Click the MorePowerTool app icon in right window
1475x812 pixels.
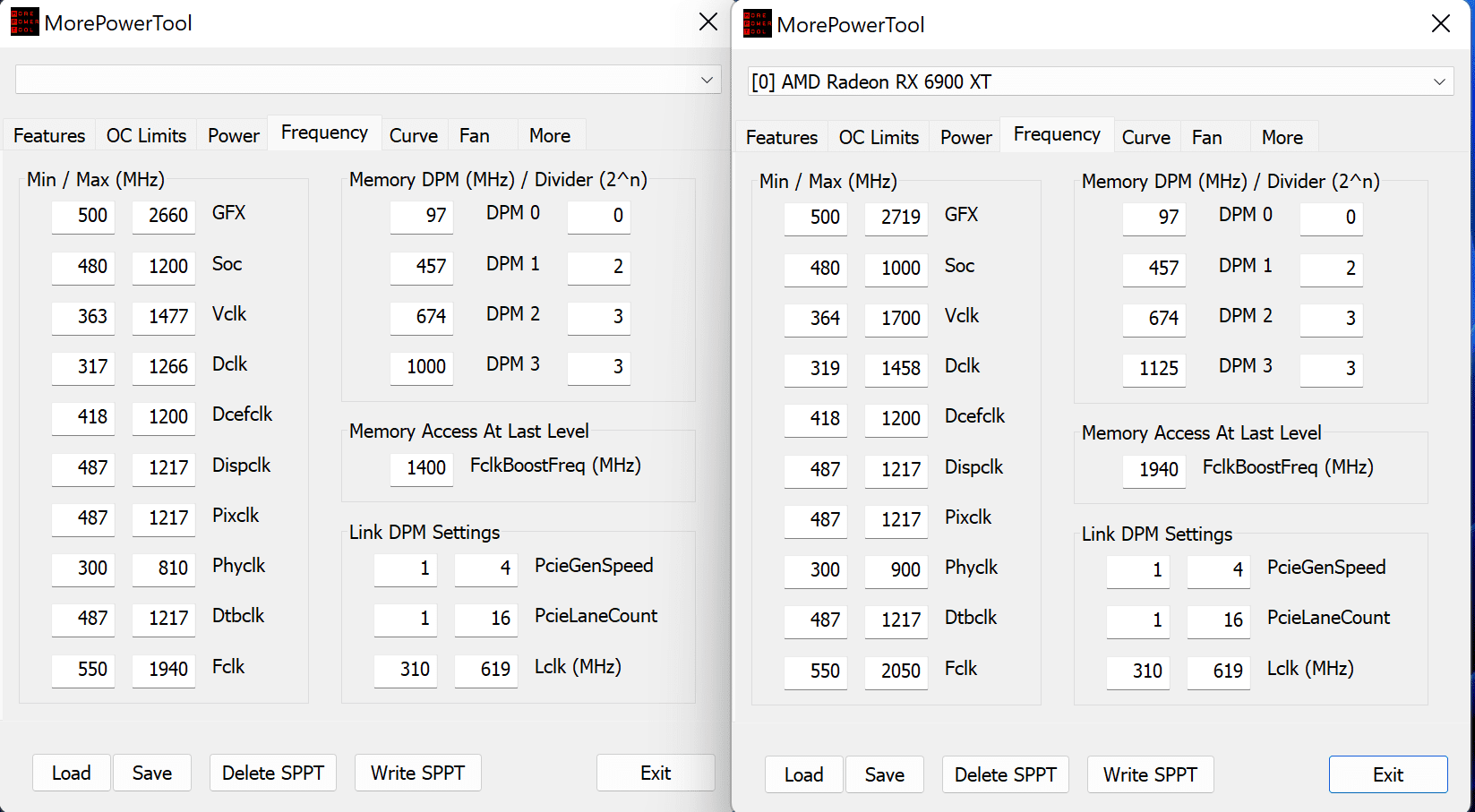[758, 24]
